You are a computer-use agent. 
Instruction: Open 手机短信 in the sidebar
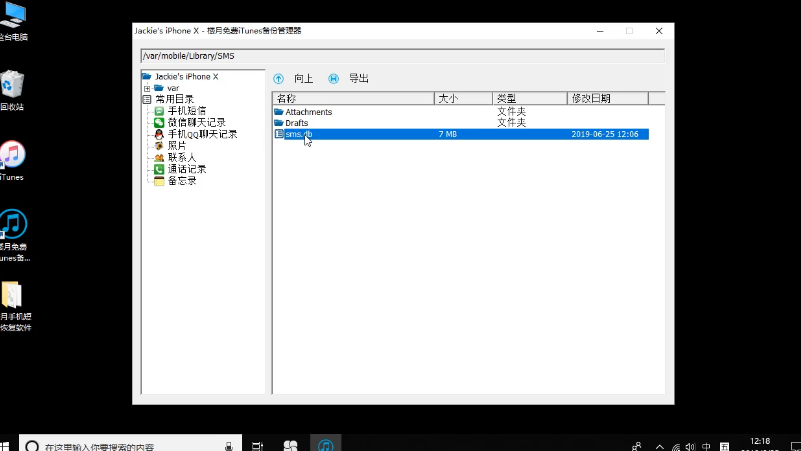tap(187, 111)
